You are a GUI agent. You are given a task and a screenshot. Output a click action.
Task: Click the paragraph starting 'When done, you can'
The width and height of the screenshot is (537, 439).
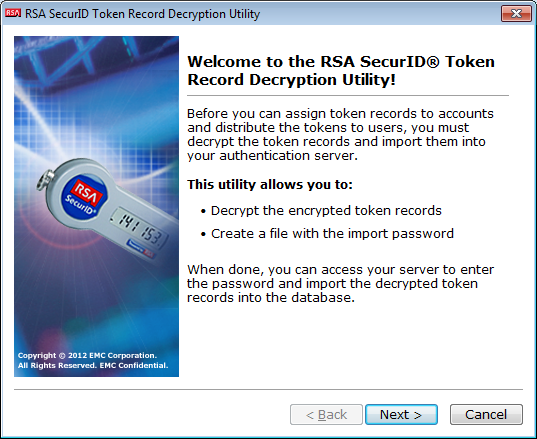point(340,284)
